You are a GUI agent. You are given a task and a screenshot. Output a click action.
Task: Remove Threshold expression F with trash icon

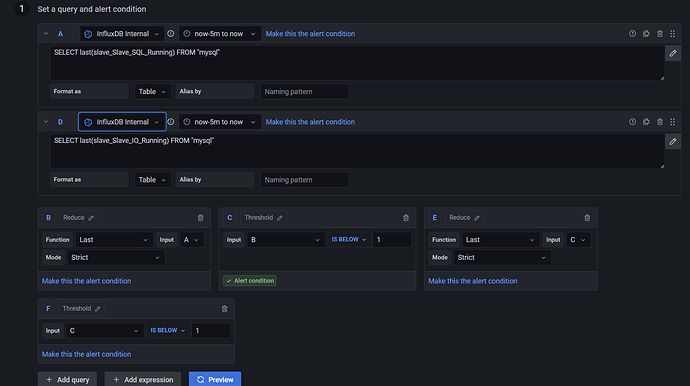[224, 309]
